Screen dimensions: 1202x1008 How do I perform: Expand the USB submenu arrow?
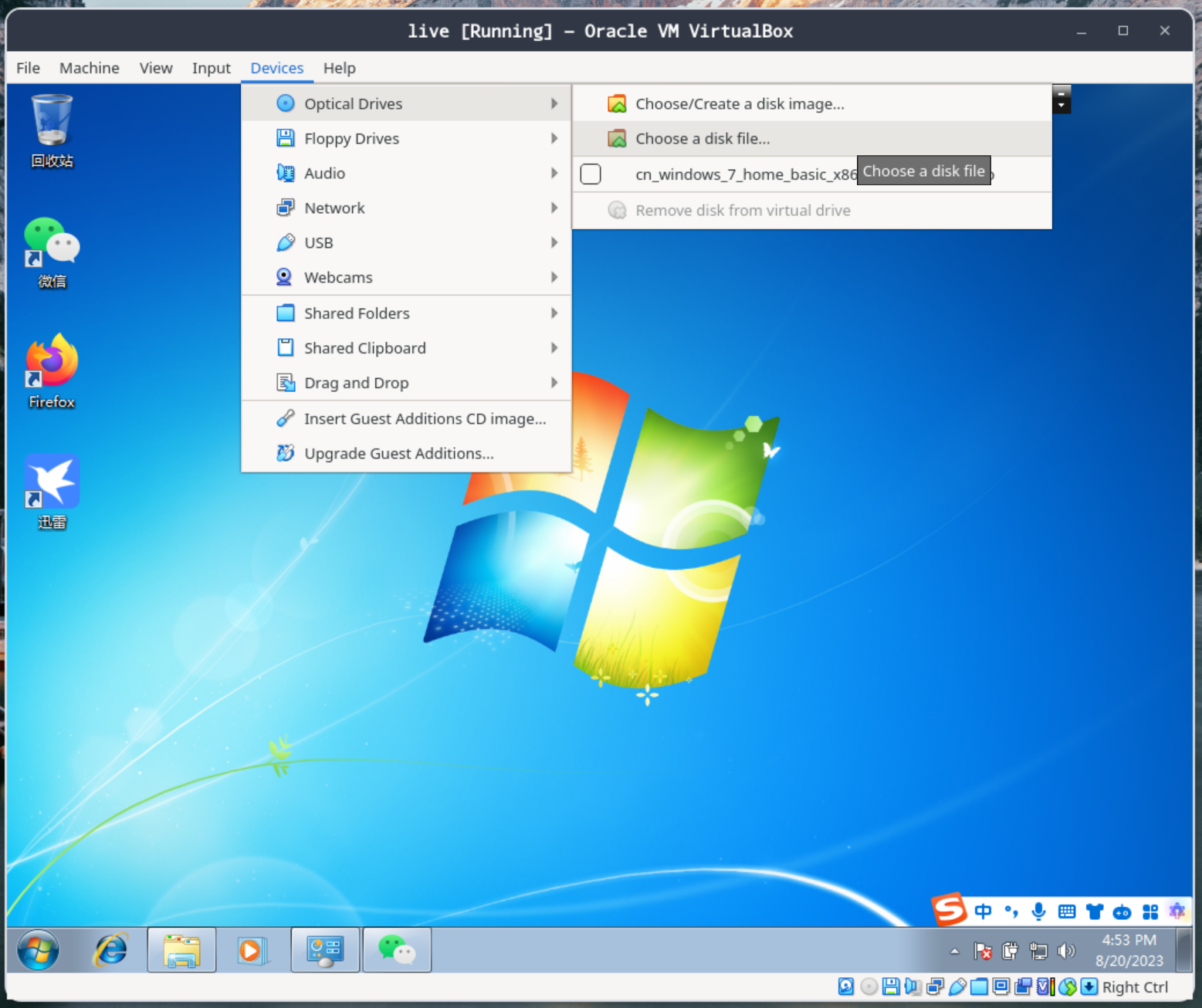pos(554,242)
